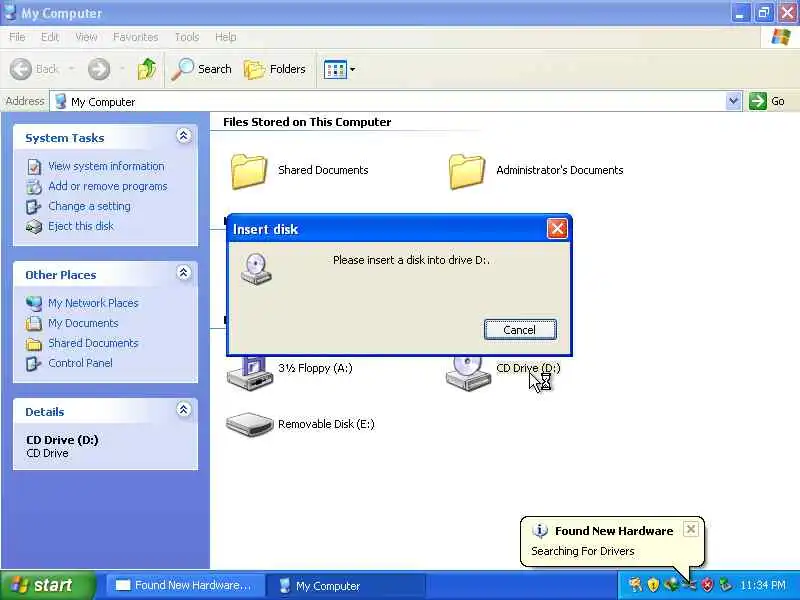Click the Removable Disk (E:) label
800x600 pixels.
[326, 424]
